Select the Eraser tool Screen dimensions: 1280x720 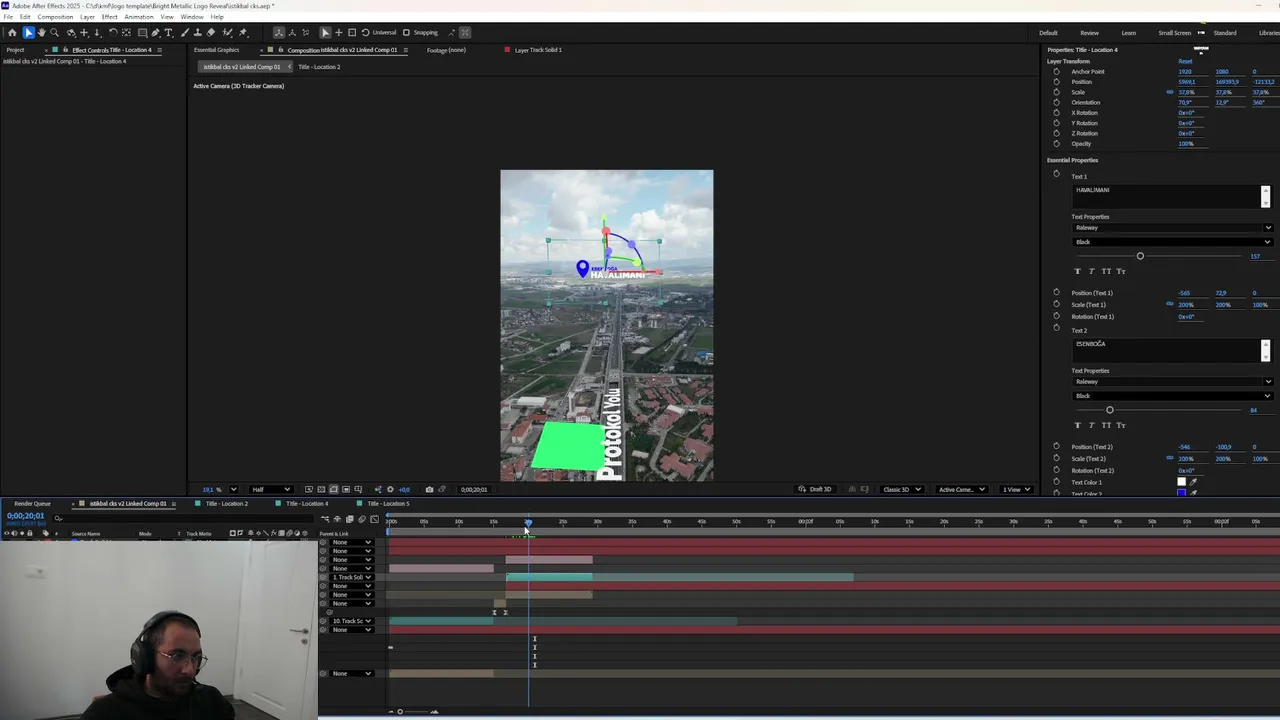(x=211, y=32)
